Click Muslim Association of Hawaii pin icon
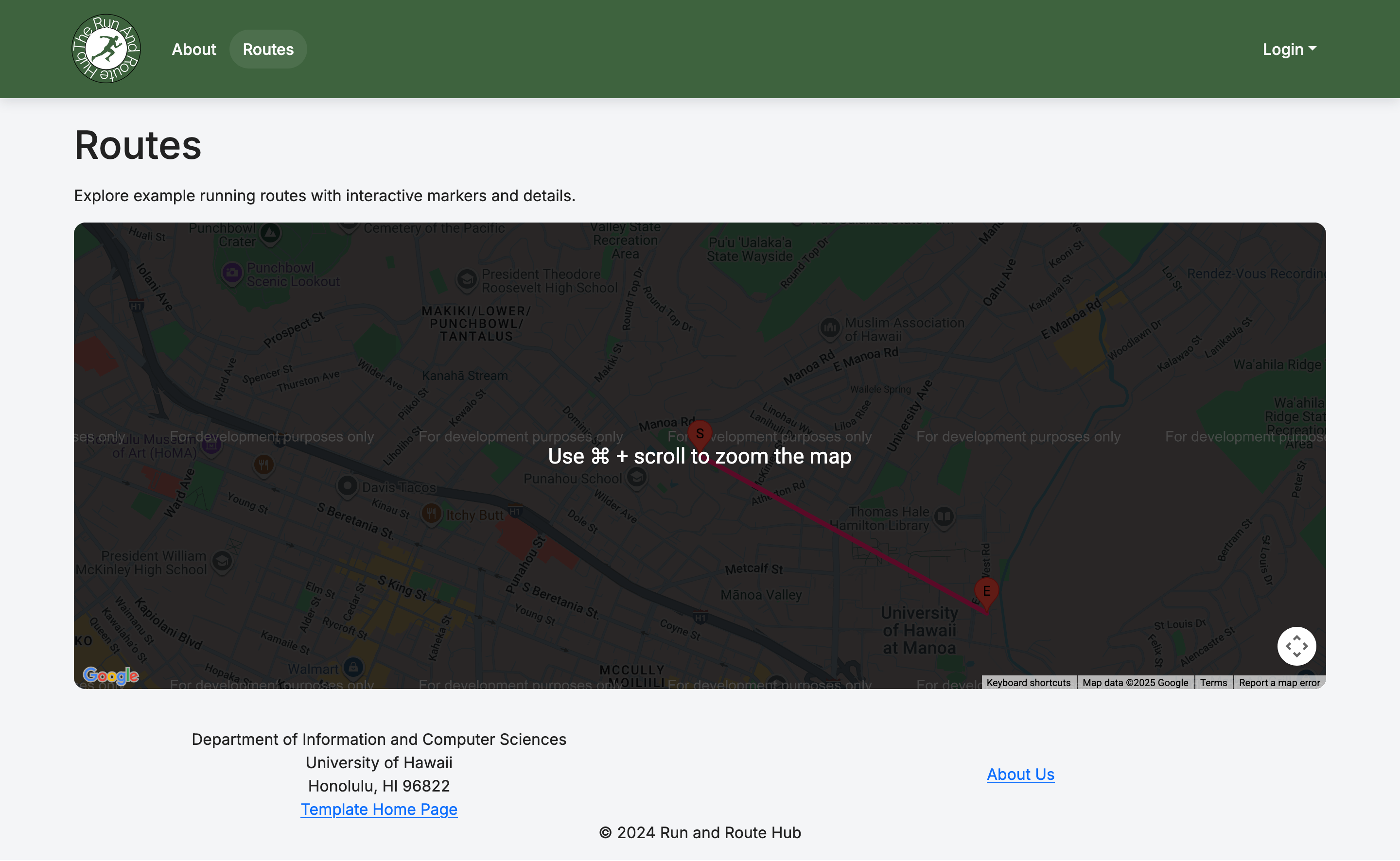 (829, 328)
